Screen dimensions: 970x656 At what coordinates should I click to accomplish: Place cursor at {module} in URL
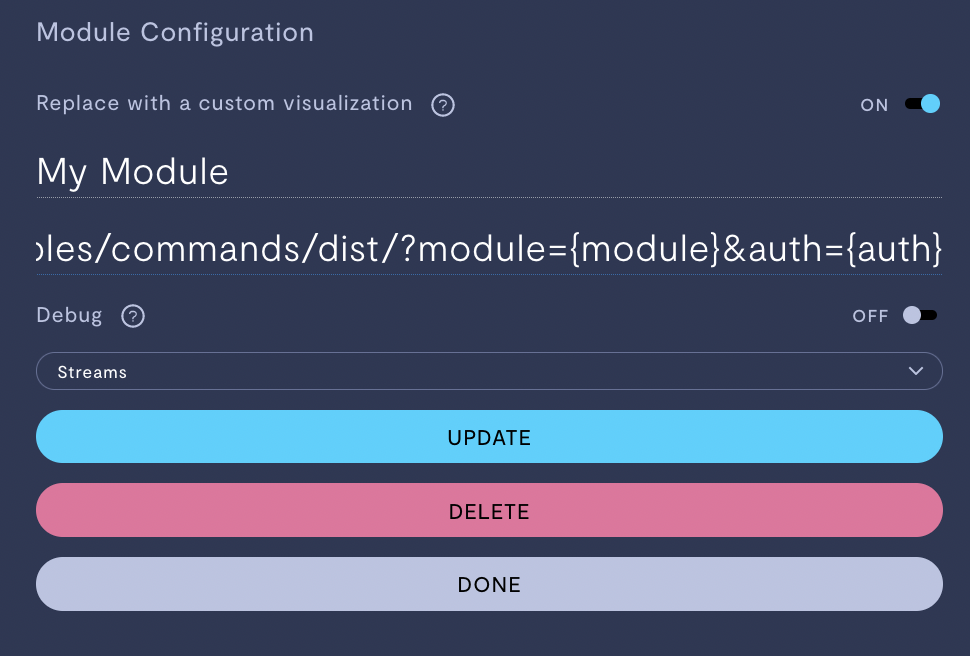click(x=645, y=249)
